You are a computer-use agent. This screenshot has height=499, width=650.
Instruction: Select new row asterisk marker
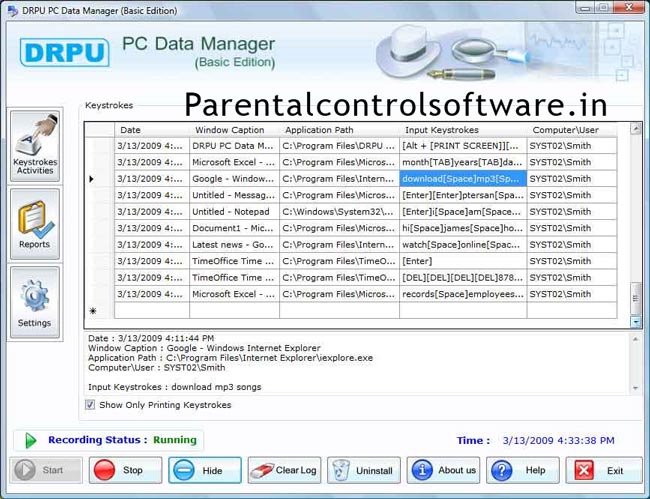click(93, 310)
